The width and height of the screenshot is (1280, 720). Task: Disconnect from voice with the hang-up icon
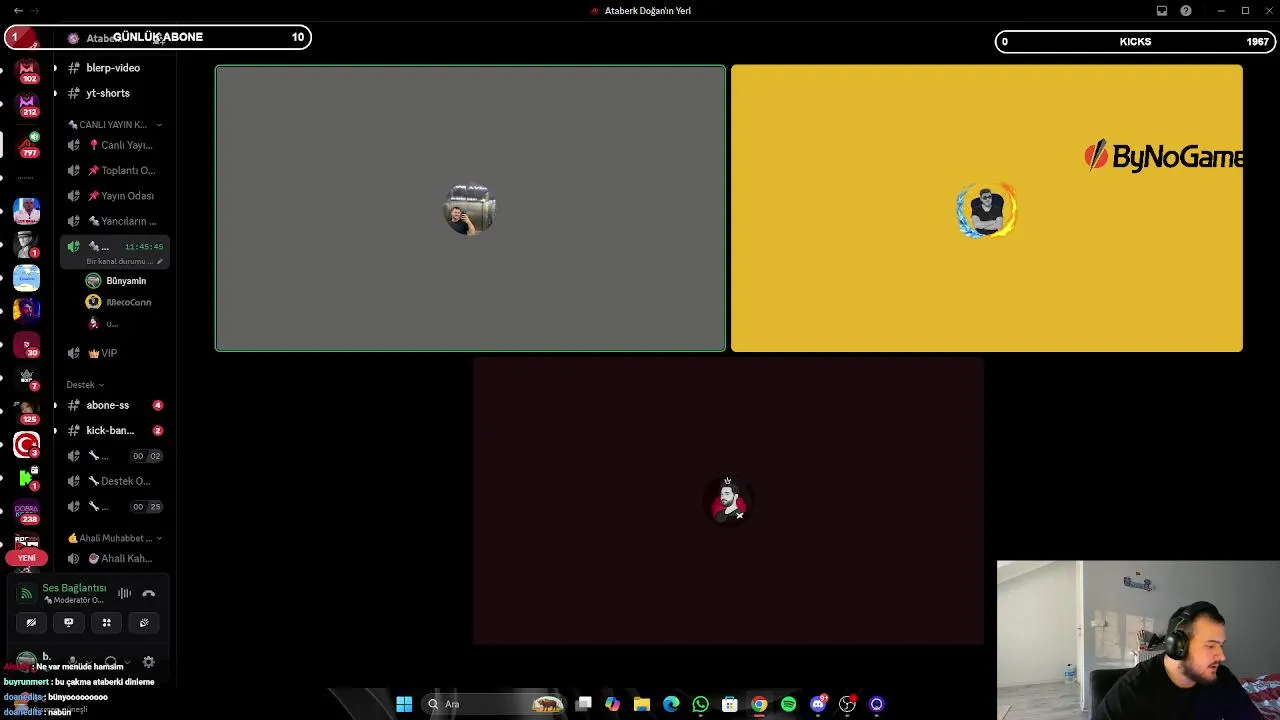(148, 593)
